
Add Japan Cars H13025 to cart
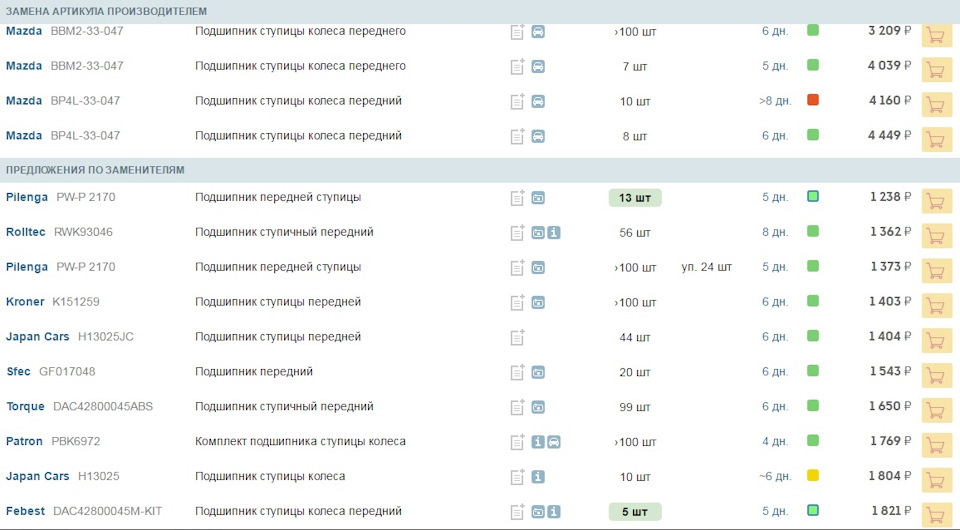click(937, 481)
